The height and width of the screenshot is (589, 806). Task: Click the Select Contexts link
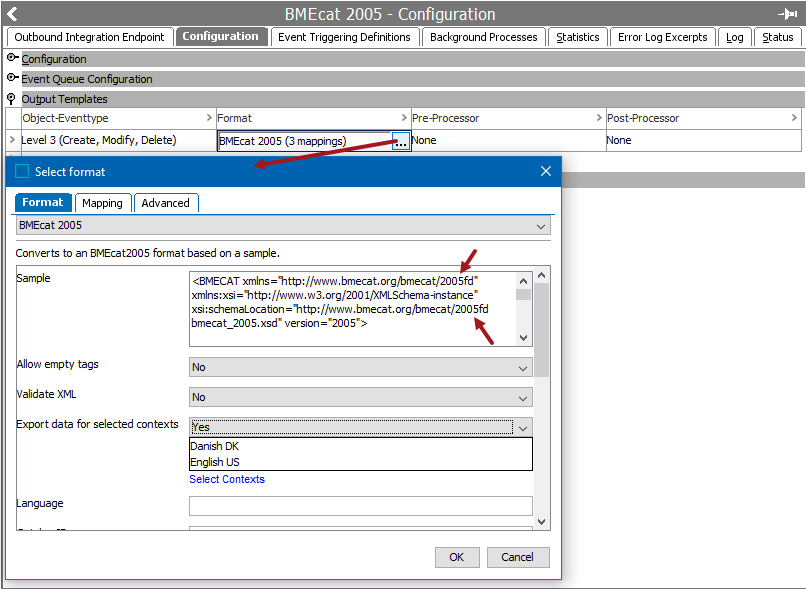227,479
